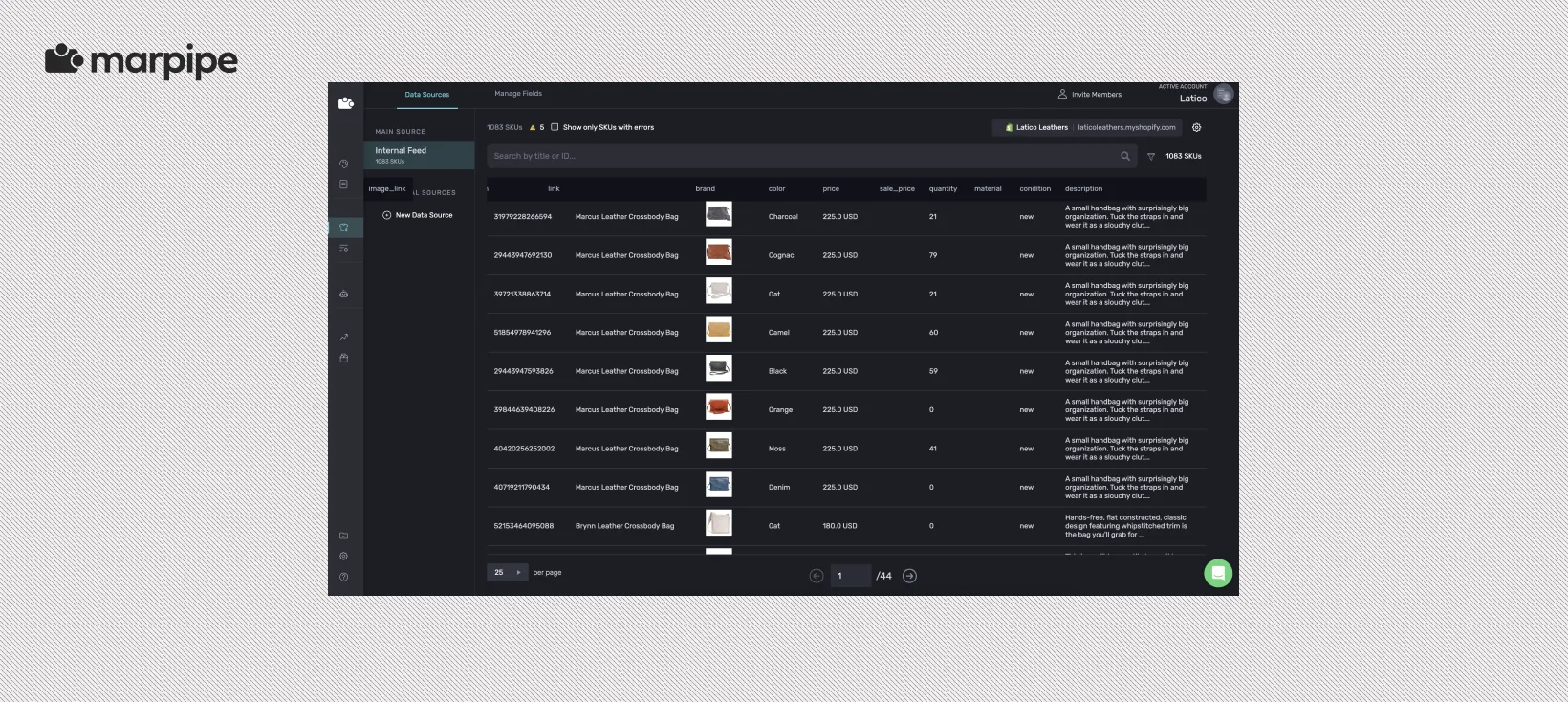Viewport: 1568px width, 702px height.
Task: Open the palette icon in the left sidebar
Action: click(344, 164)
